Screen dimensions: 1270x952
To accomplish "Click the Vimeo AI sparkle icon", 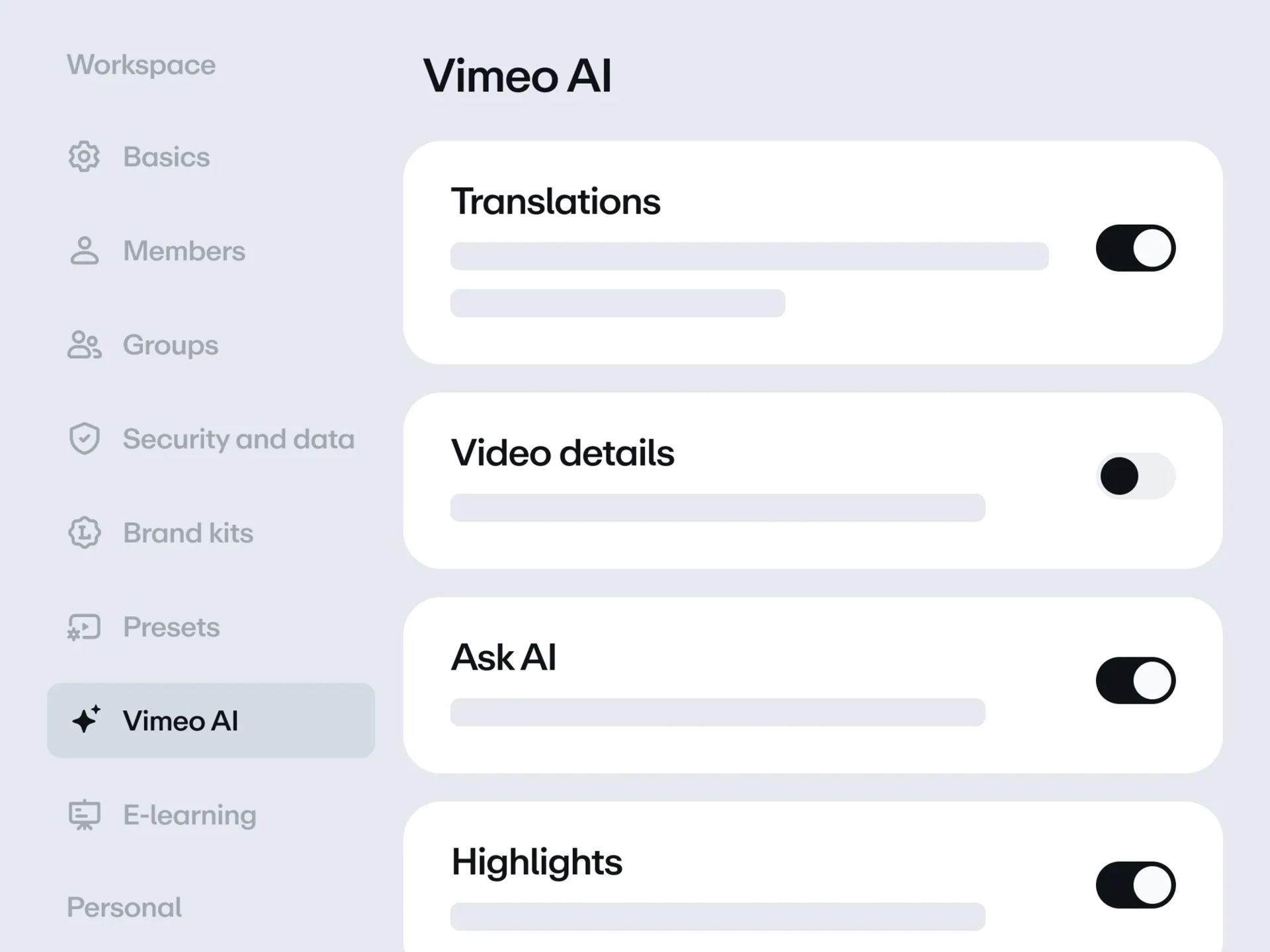I will click(86, 720).
